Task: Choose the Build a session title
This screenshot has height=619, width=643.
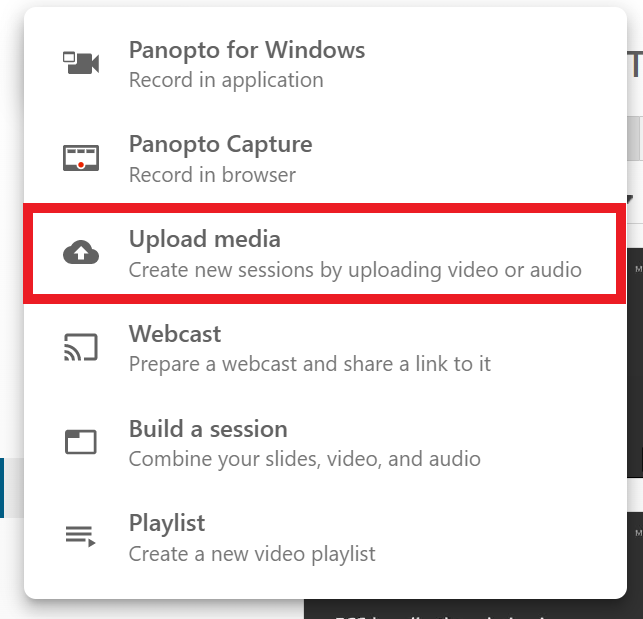Action: [x=208, y=429]
